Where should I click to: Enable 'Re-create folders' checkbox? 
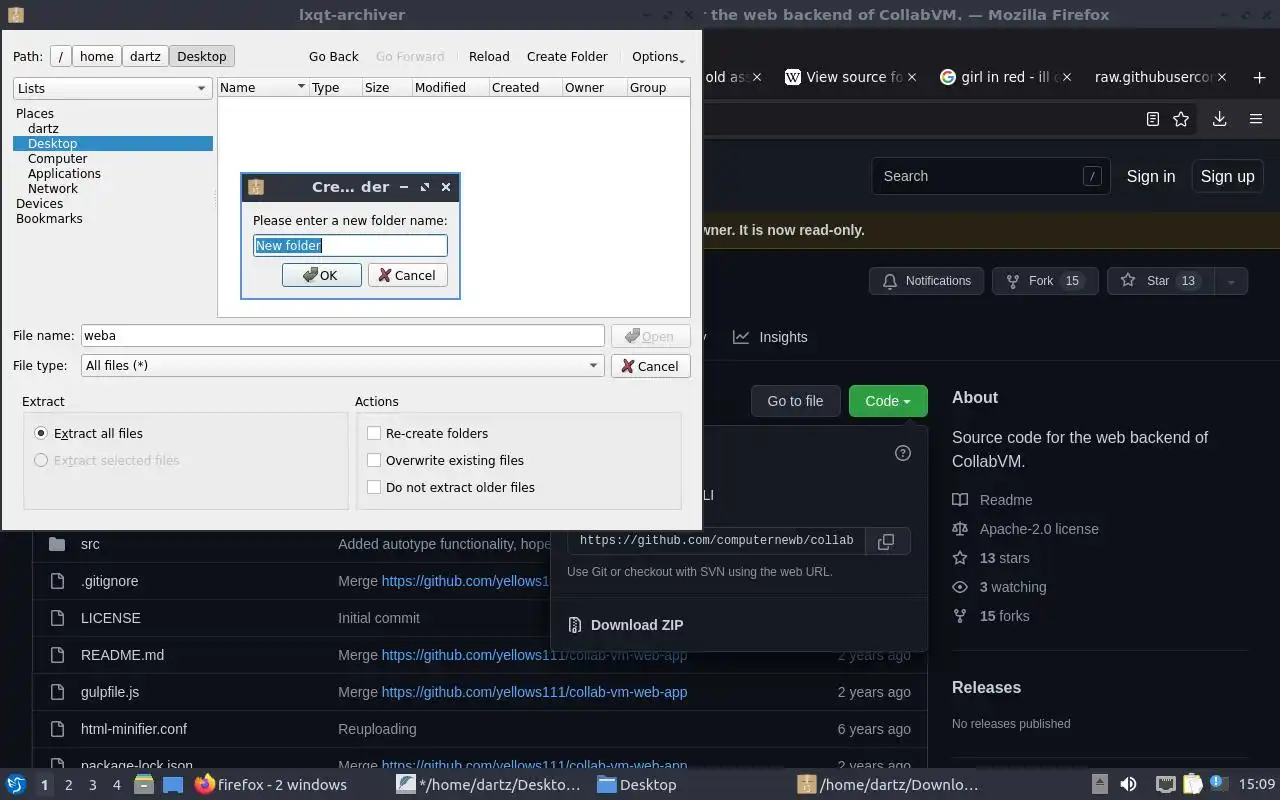pyautogui.click(x=374, y=433)
